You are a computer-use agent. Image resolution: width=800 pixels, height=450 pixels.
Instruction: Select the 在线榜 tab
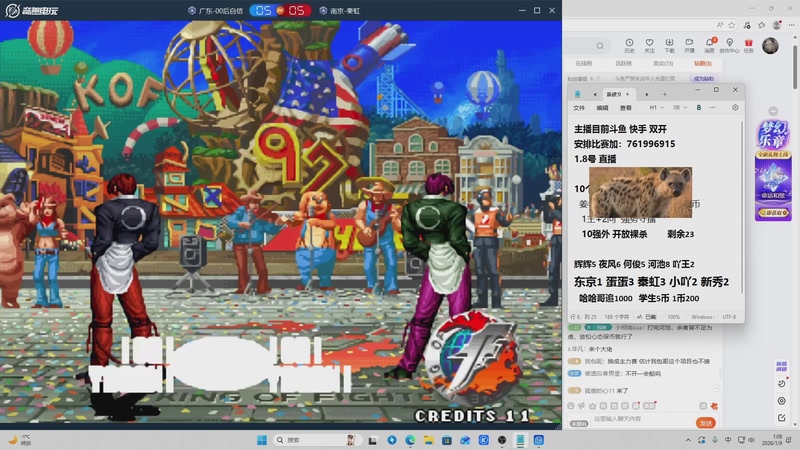[x=584, y=63]
